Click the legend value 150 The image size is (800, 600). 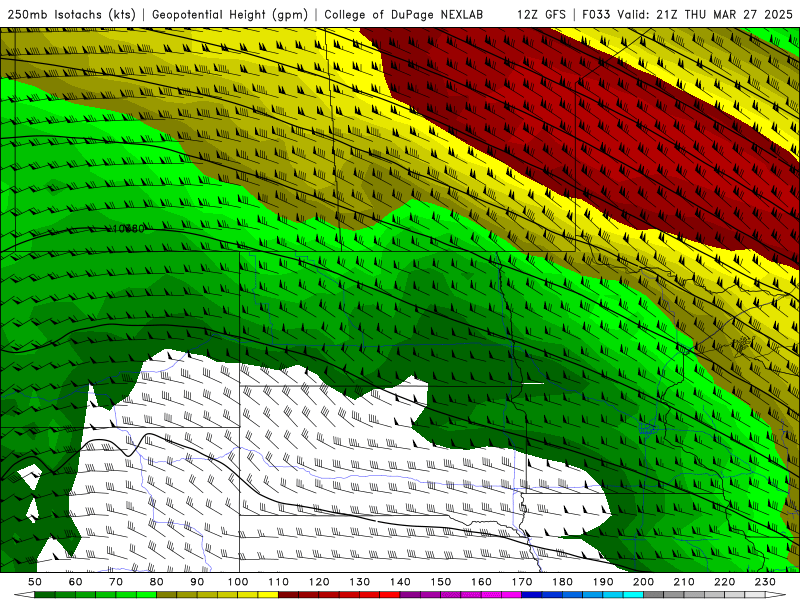click(x=441, y=582)
